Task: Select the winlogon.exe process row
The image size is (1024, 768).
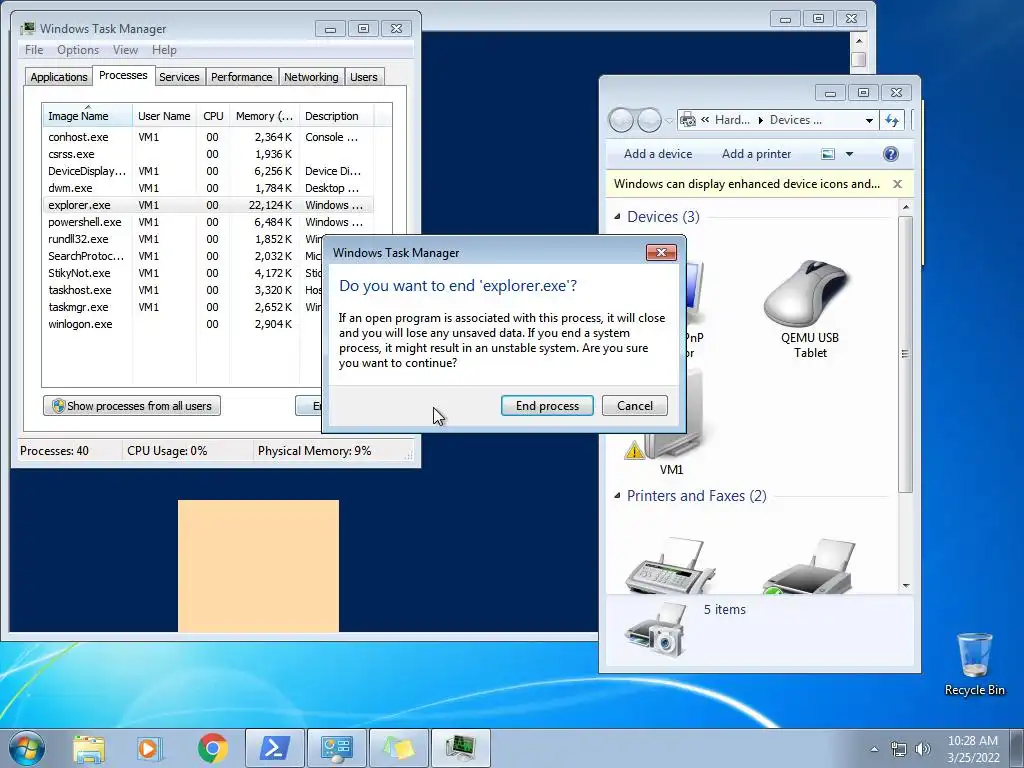Action: [x=182, y=324]
